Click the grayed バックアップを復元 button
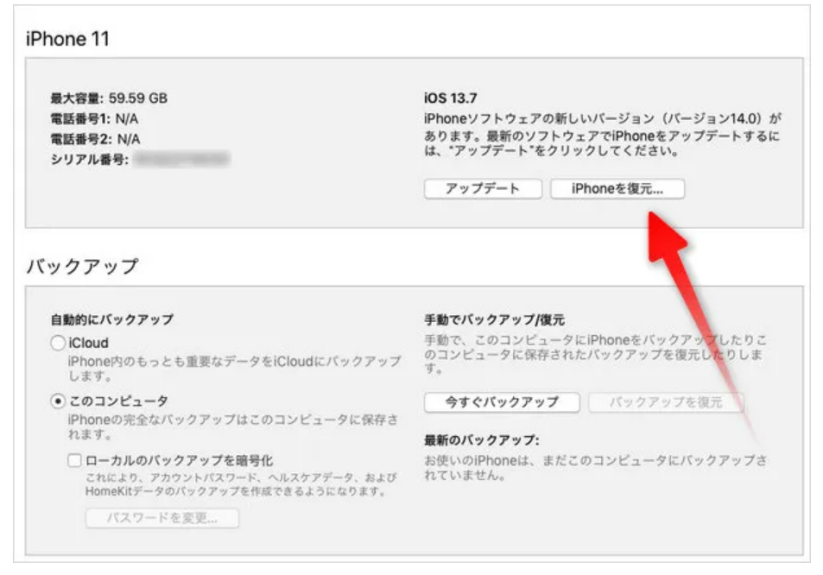The width and height of the screenshot is (823, 575). tap(666, 402)
